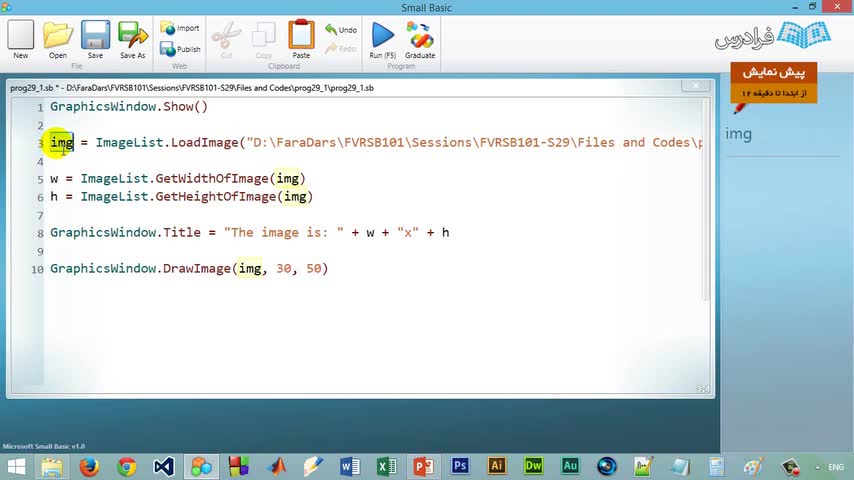Click the variable h on line 6
This screenshot has height=480, width=854.
coord(54,196)
